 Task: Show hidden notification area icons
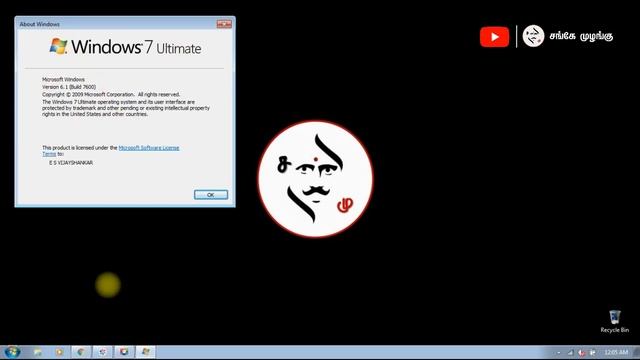pyautogui.click(x=559, y=352)
